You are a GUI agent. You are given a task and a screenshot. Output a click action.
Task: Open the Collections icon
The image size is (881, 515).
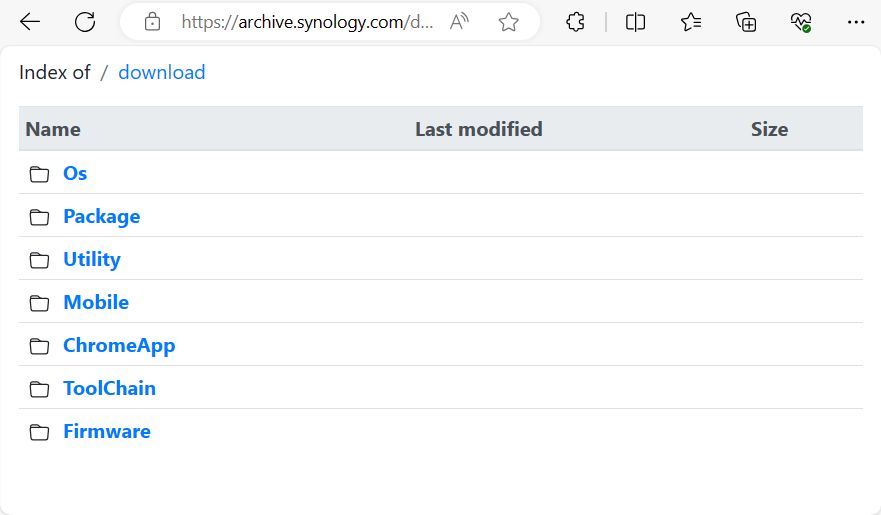(x=745, y=22)
